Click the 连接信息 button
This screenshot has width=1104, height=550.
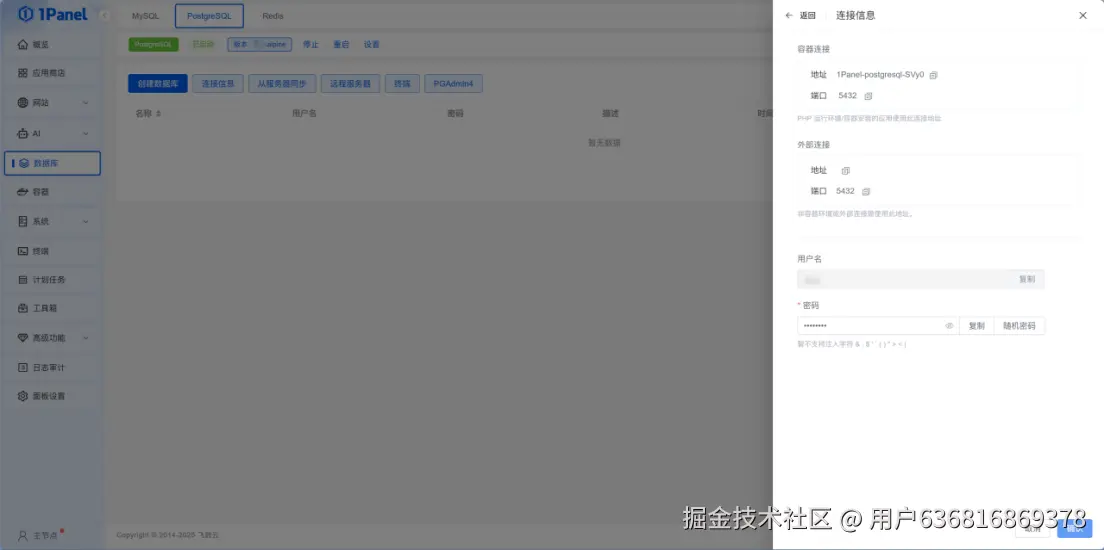click(218, 84)
